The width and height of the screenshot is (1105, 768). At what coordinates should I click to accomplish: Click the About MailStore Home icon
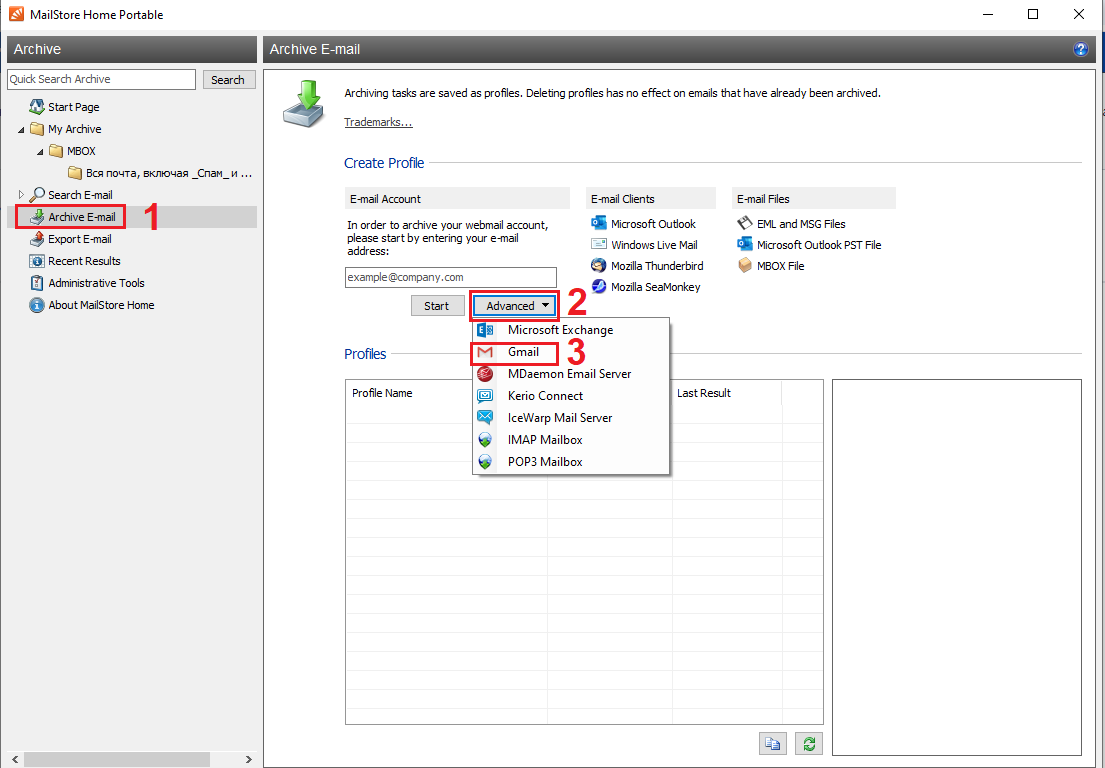point(37,305)
